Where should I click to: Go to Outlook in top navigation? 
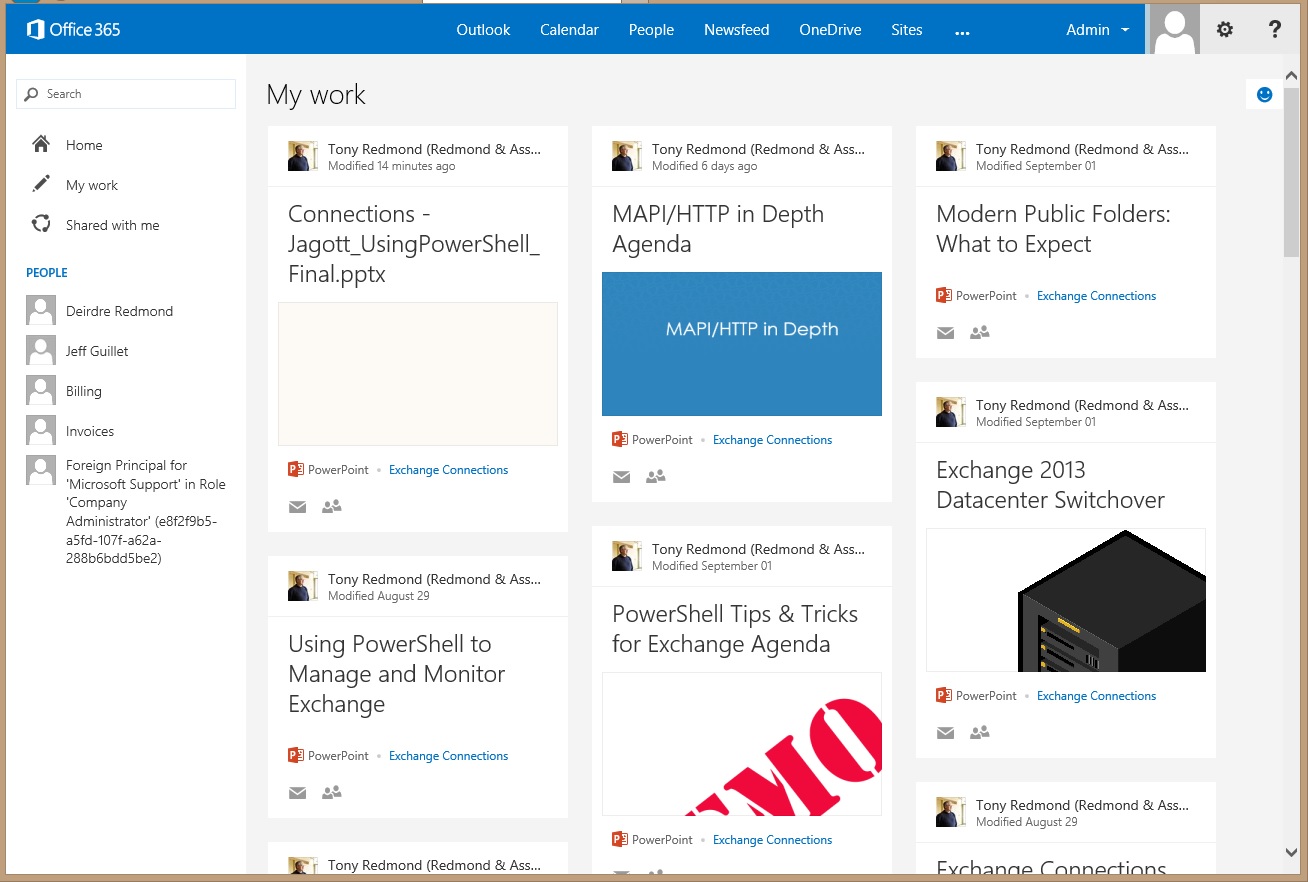tap(483, 30)
